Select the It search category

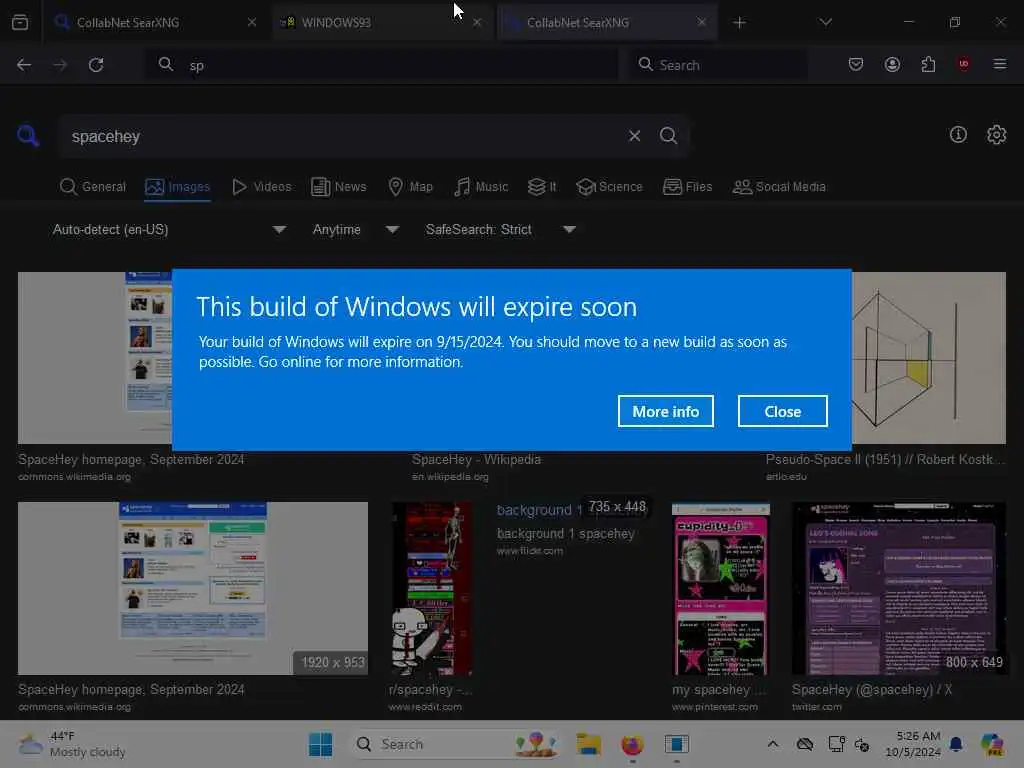(542, 187)
